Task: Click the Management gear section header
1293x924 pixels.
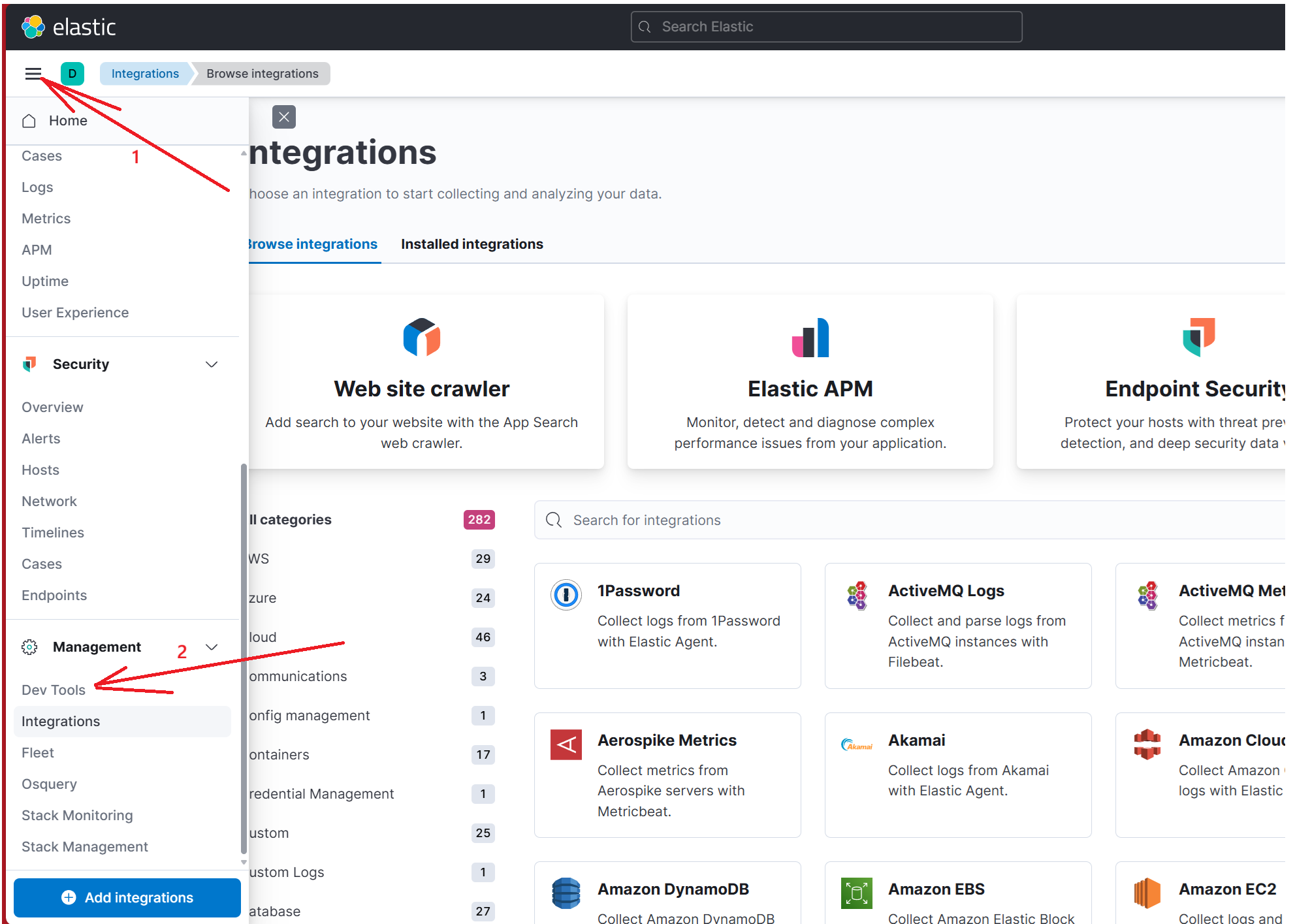Action: click(97, 647)
